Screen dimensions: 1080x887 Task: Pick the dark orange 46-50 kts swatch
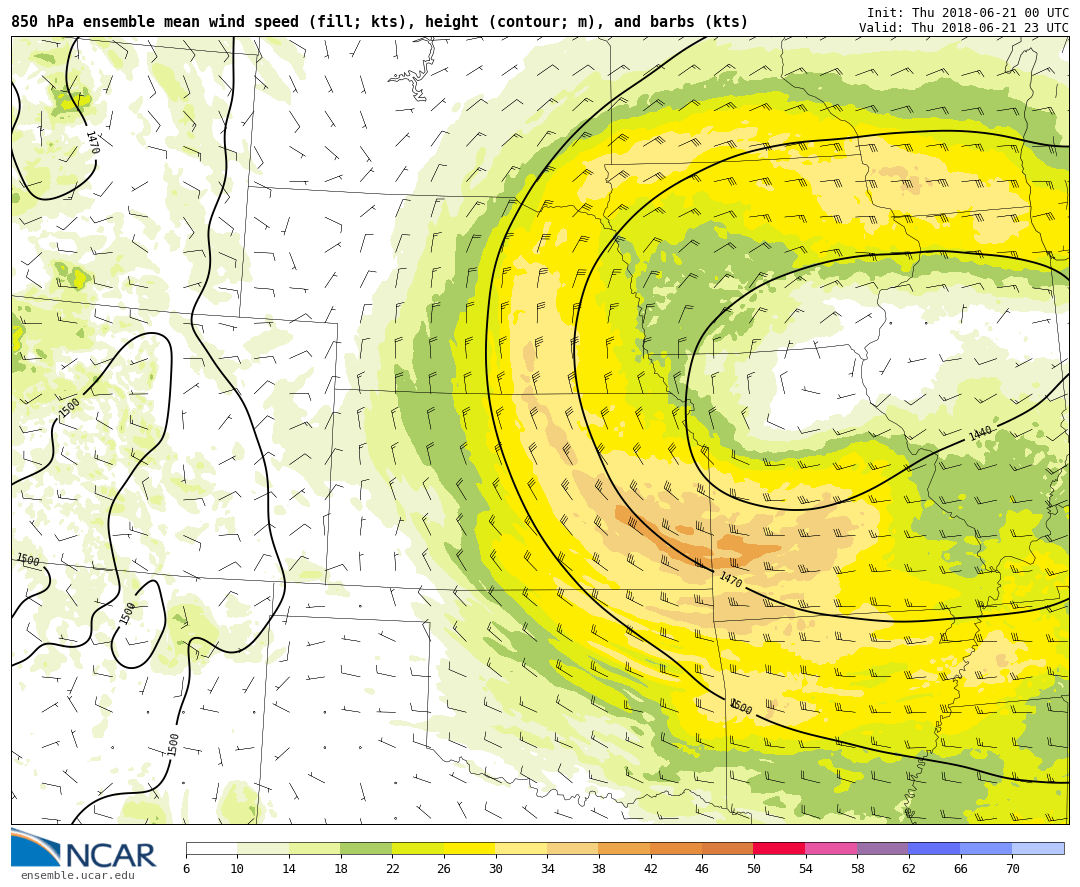(x=728, y=848)
